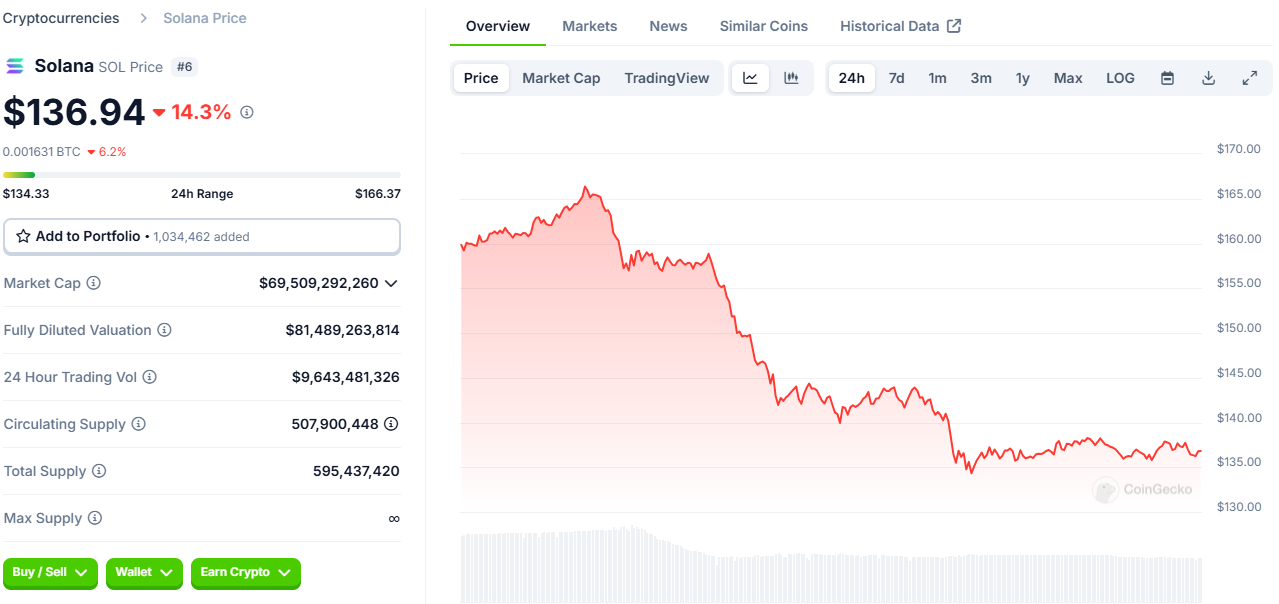Open the Earn Crypto dropdown
1279x604 pixels.
(245, 572)
